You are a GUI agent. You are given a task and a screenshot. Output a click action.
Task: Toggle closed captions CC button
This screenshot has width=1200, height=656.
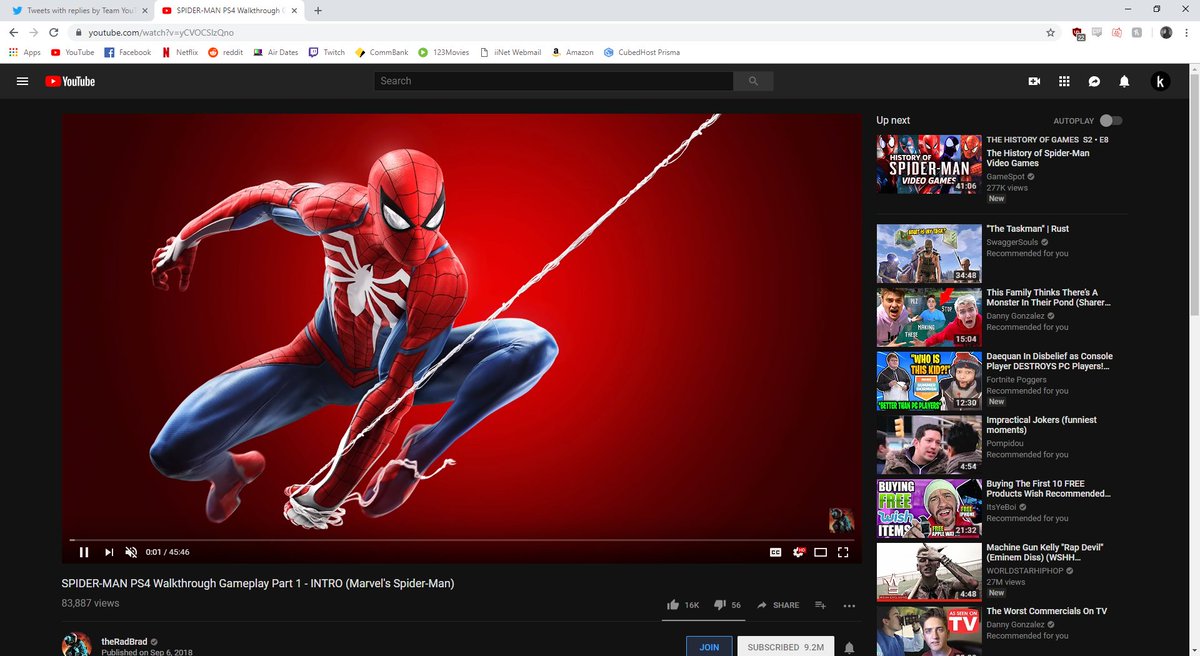point(775,552)
